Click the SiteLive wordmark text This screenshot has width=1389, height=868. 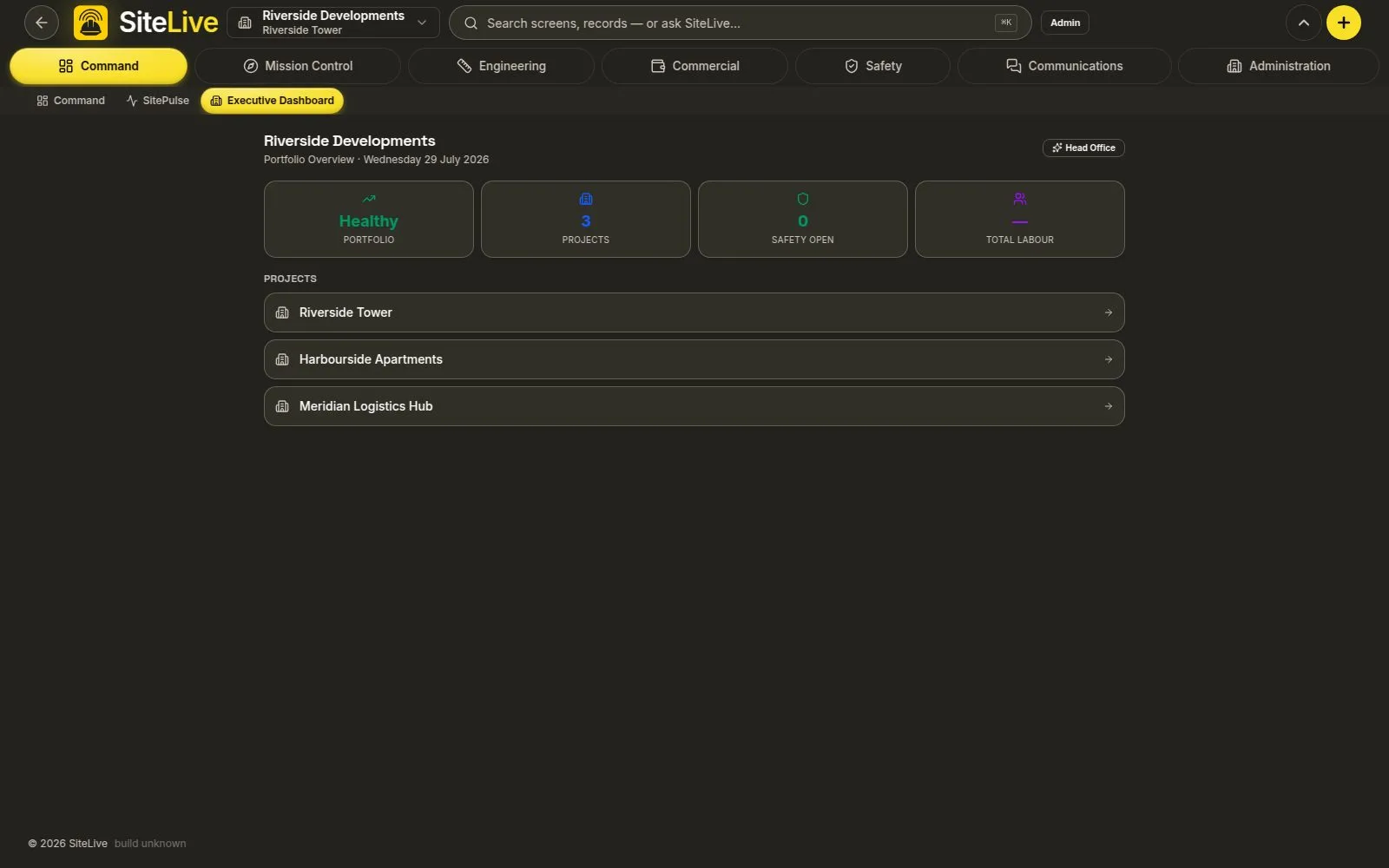click(168, 23)
